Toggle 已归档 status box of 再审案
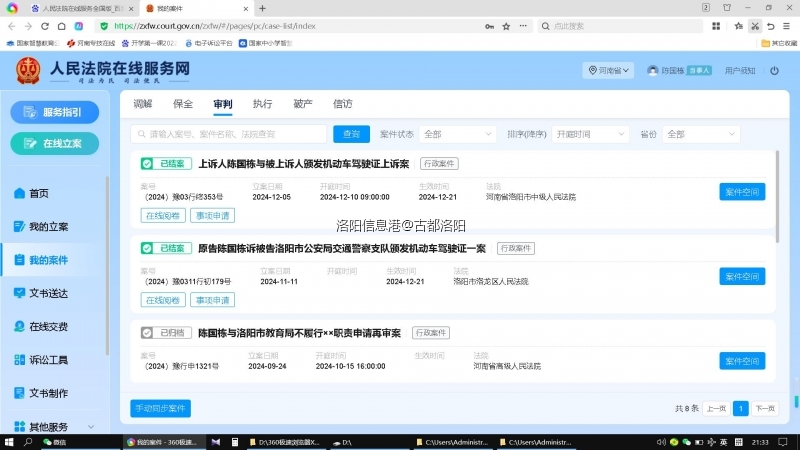This screenshot has height=450, width=800. click(x=166, y=333)
